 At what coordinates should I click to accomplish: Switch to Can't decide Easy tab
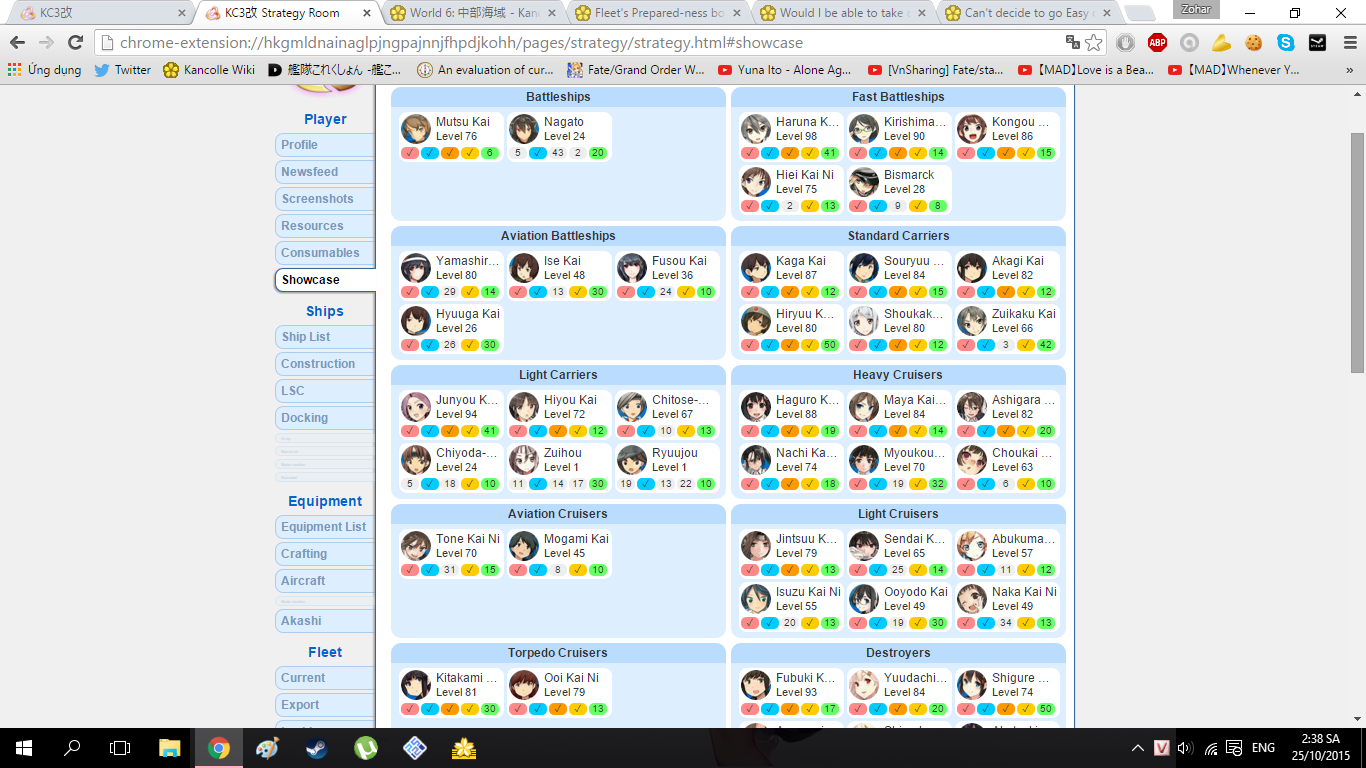(1030, 13)
